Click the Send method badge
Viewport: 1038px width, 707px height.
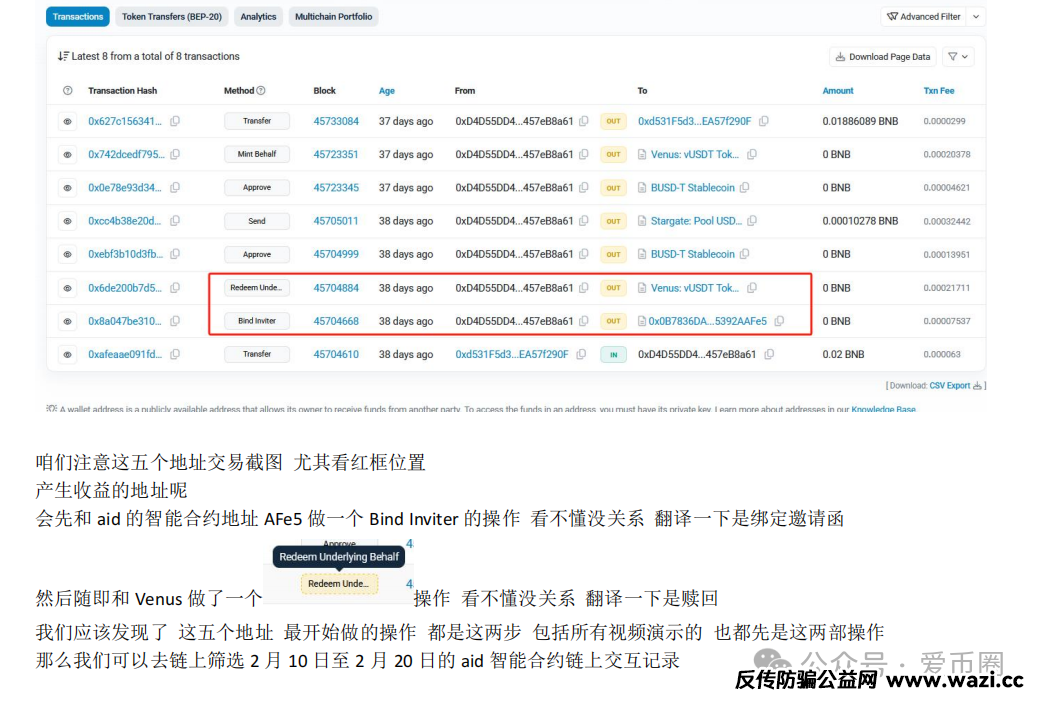(257, 221)
